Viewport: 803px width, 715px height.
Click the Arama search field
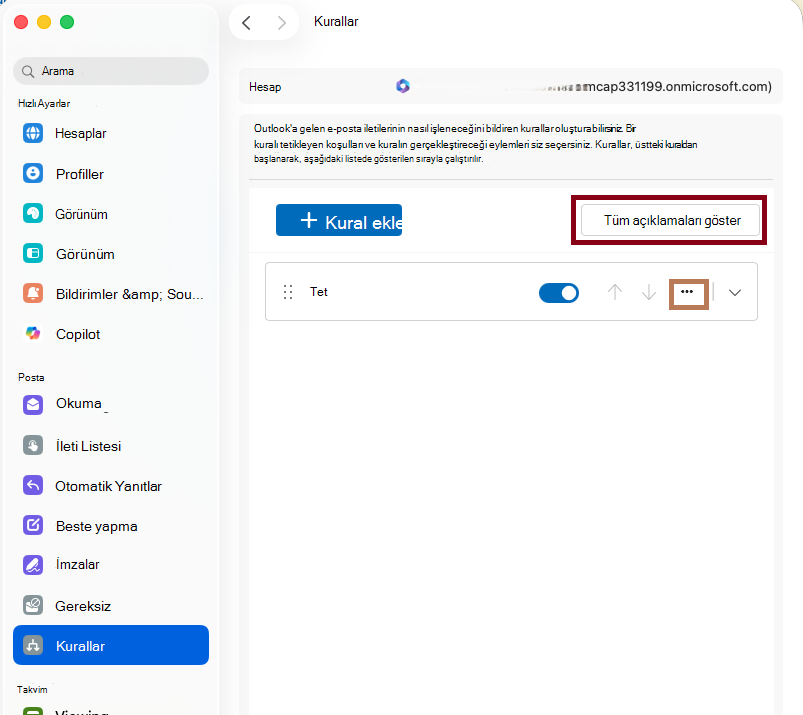(111, 71)
